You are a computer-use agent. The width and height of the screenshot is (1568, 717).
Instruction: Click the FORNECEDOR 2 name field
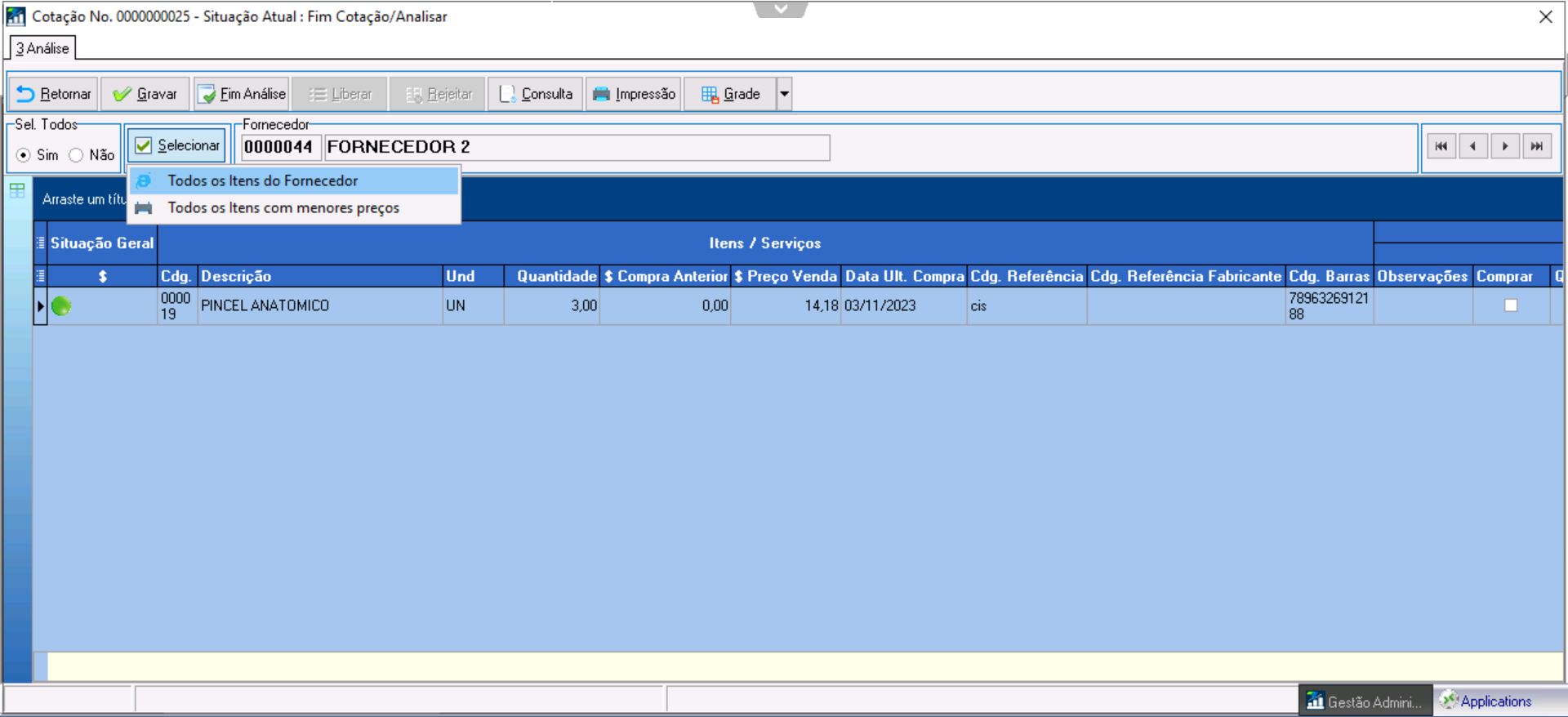click(x=577, y=147)
